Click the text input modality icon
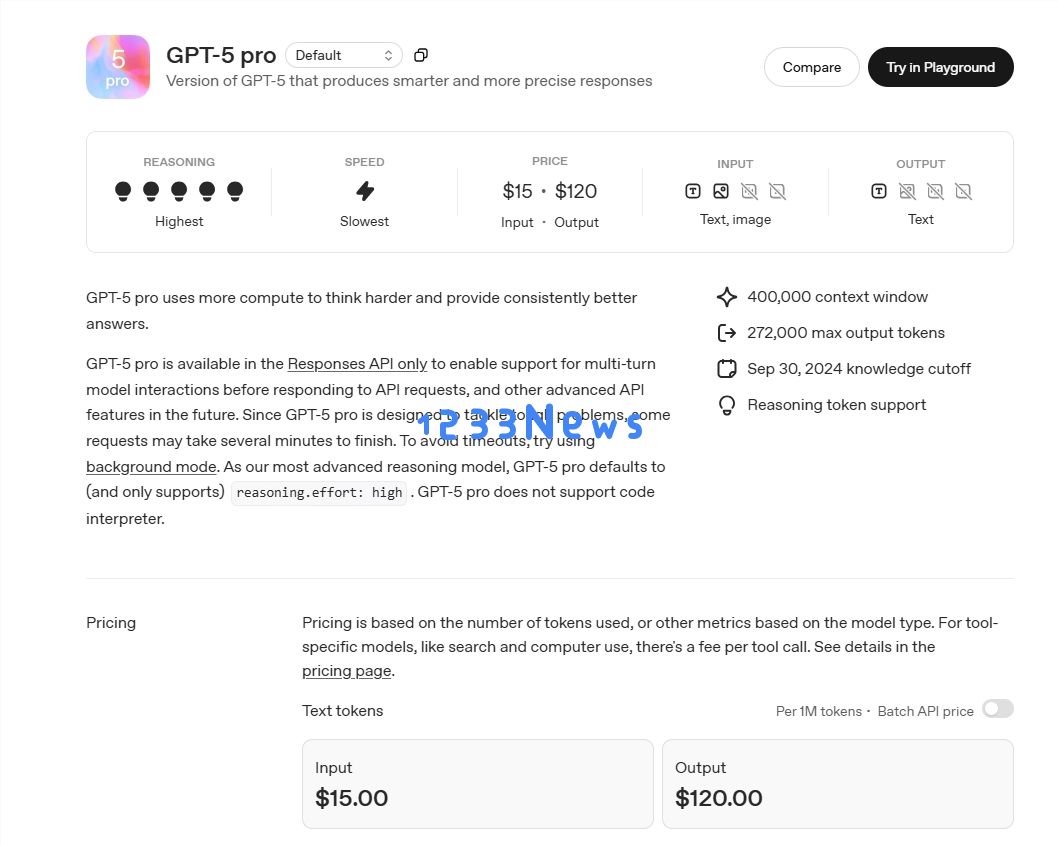This screenshot has width=1058, height=845. pyautogui.click(x=693, y=191)
